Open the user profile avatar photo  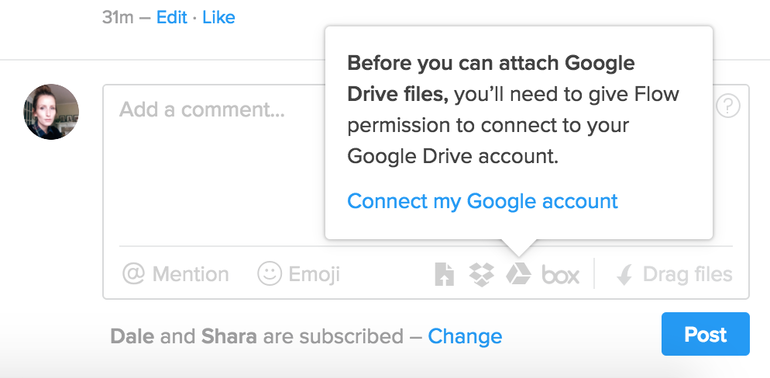tap(51, 112)
